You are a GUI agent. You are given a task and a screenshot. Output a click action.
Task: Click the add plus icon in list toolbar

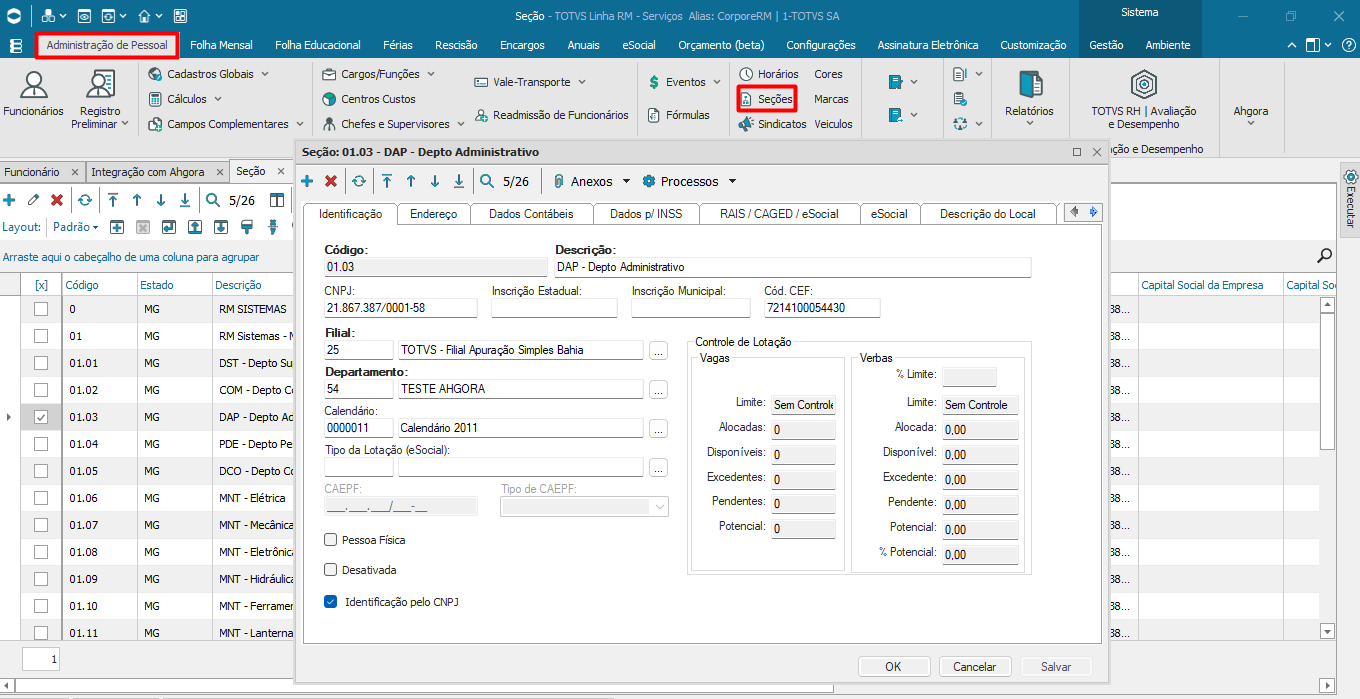[9, 200]
